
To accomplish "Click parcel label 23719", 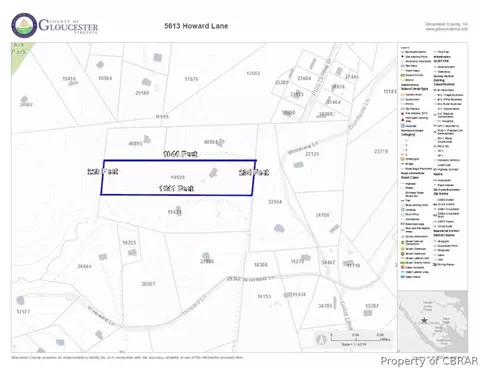I will click(x=381, y=151).
